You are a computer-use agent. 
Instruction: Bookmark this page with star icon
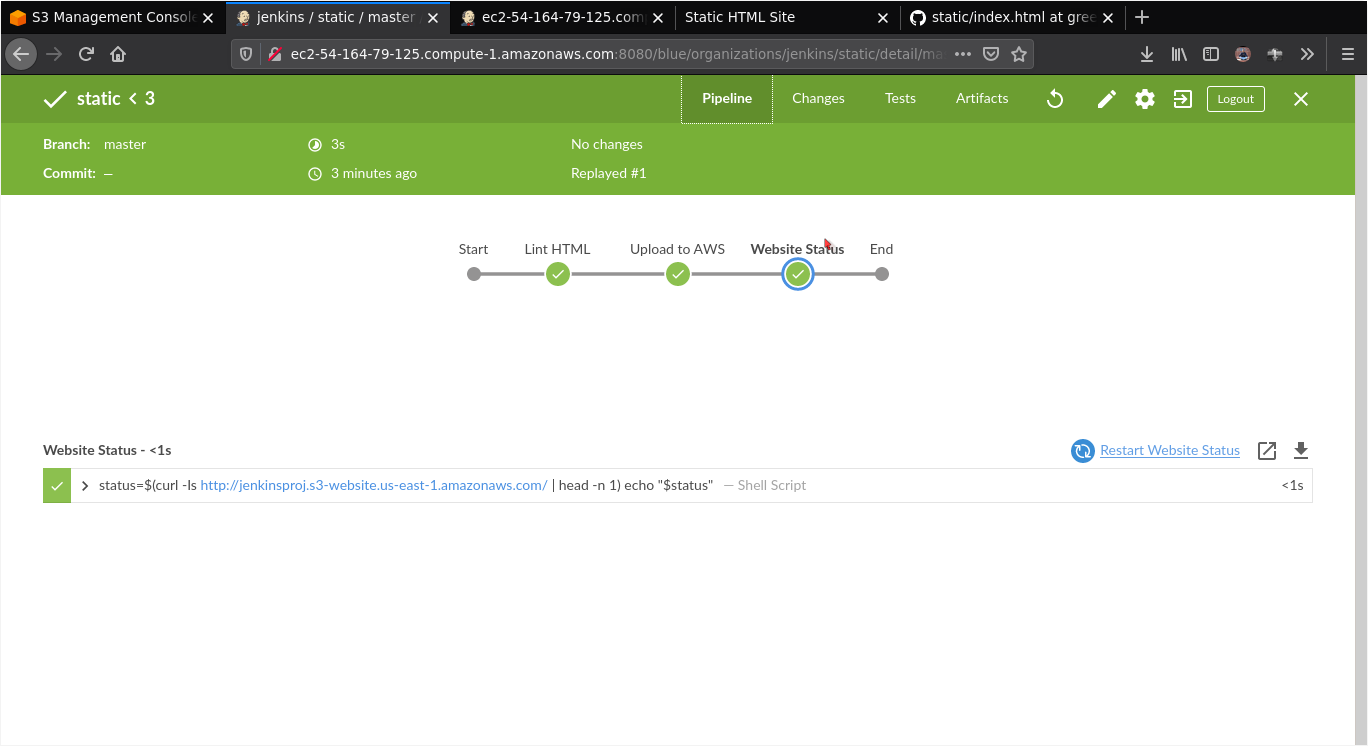point(1019,54)
